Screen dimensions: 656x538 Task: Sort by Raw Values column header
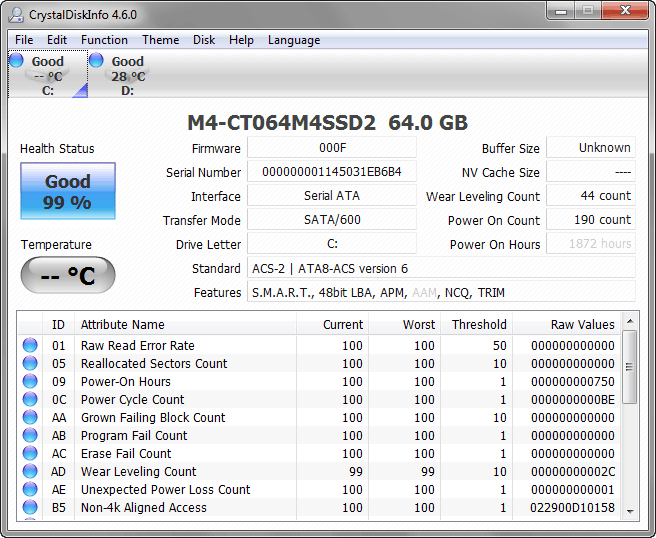pyautogui.click(x=566, y=325)
